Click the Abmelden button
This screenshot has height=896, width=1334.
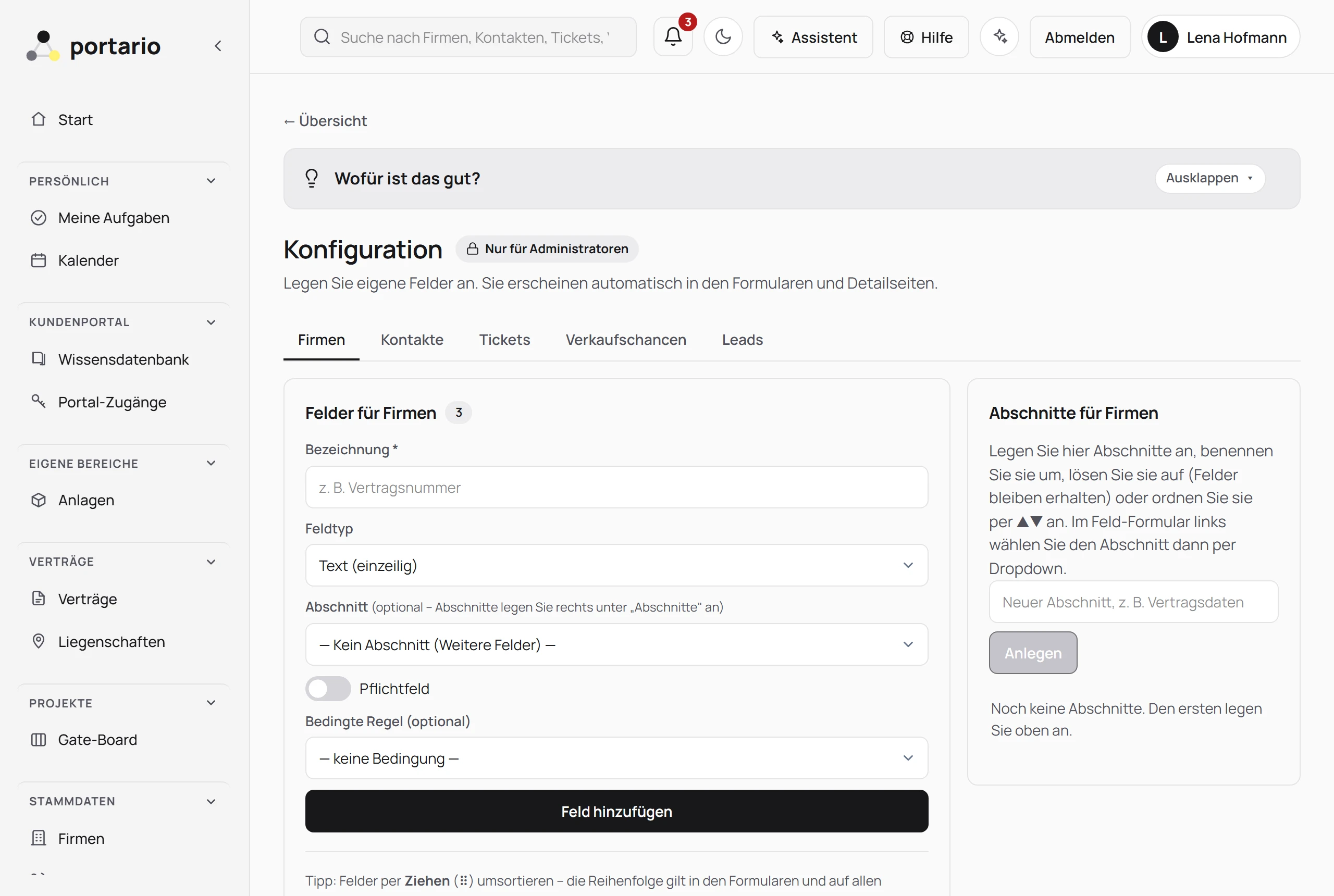coord(1080,37)
